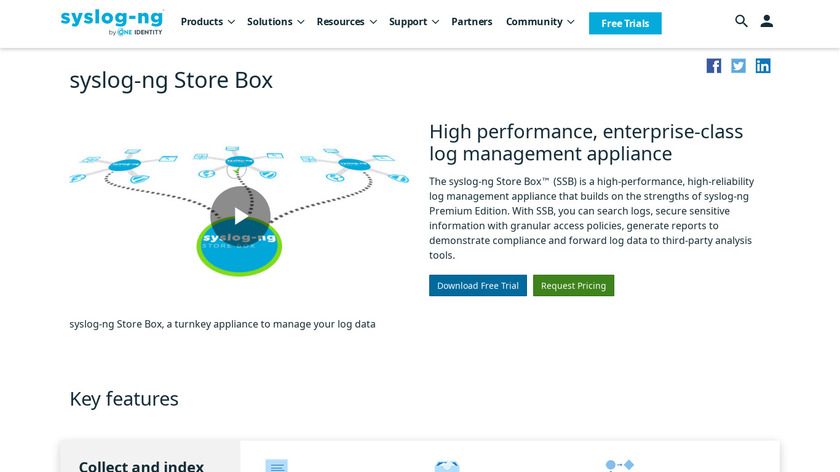This screenshot has width=840, height=472.
Task: Play the syslog-ng Store Box video
Action: [240, 215]
